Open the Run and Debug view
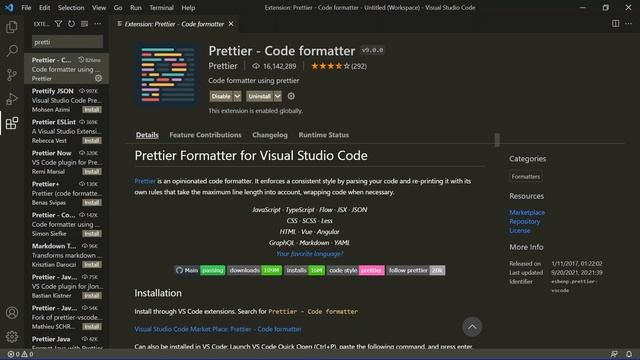The image size is (640, 360). coord(12,99)
